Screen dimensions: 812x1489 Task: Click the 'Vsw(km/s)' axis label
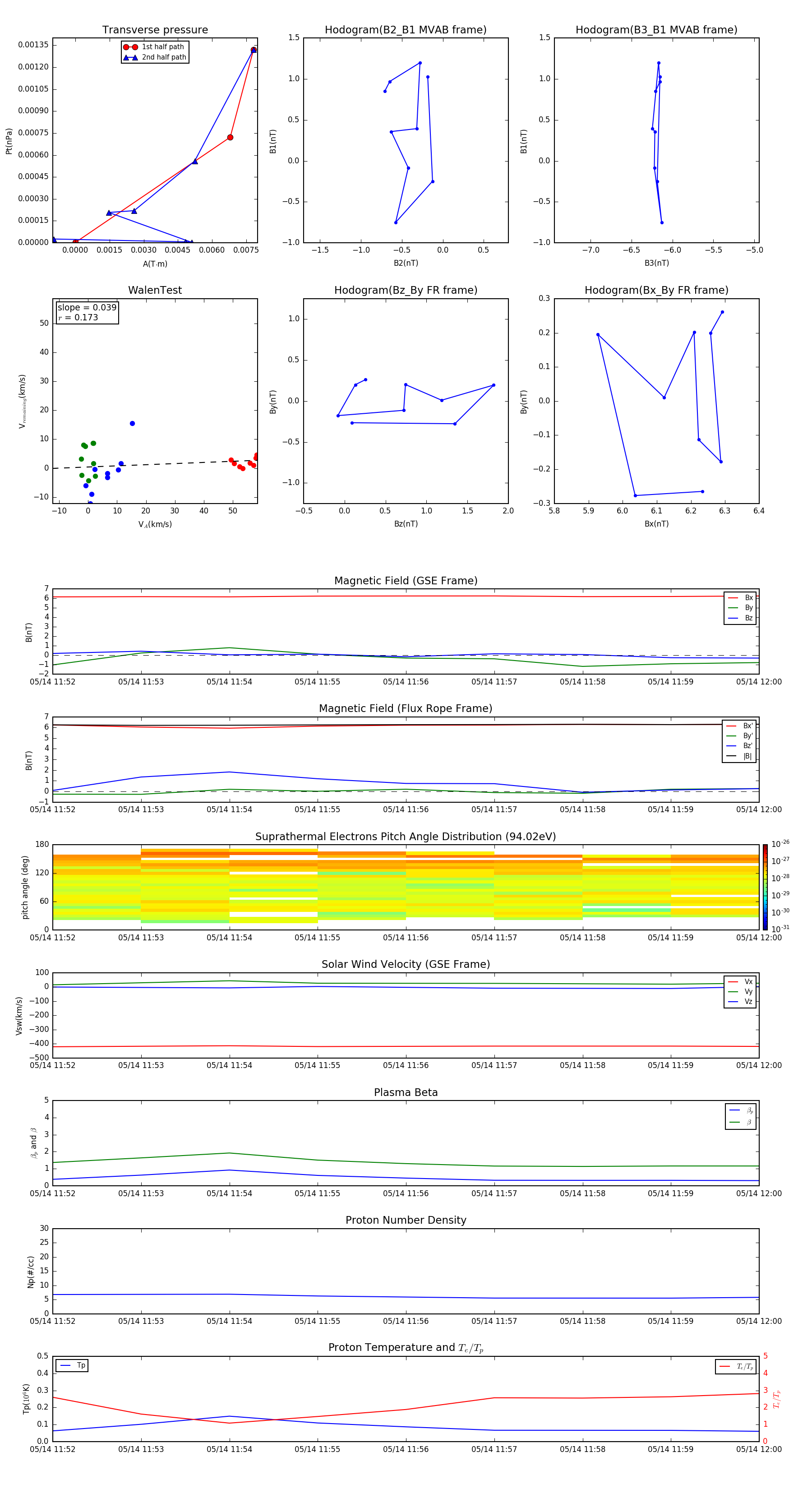(x=19, y=1015)
